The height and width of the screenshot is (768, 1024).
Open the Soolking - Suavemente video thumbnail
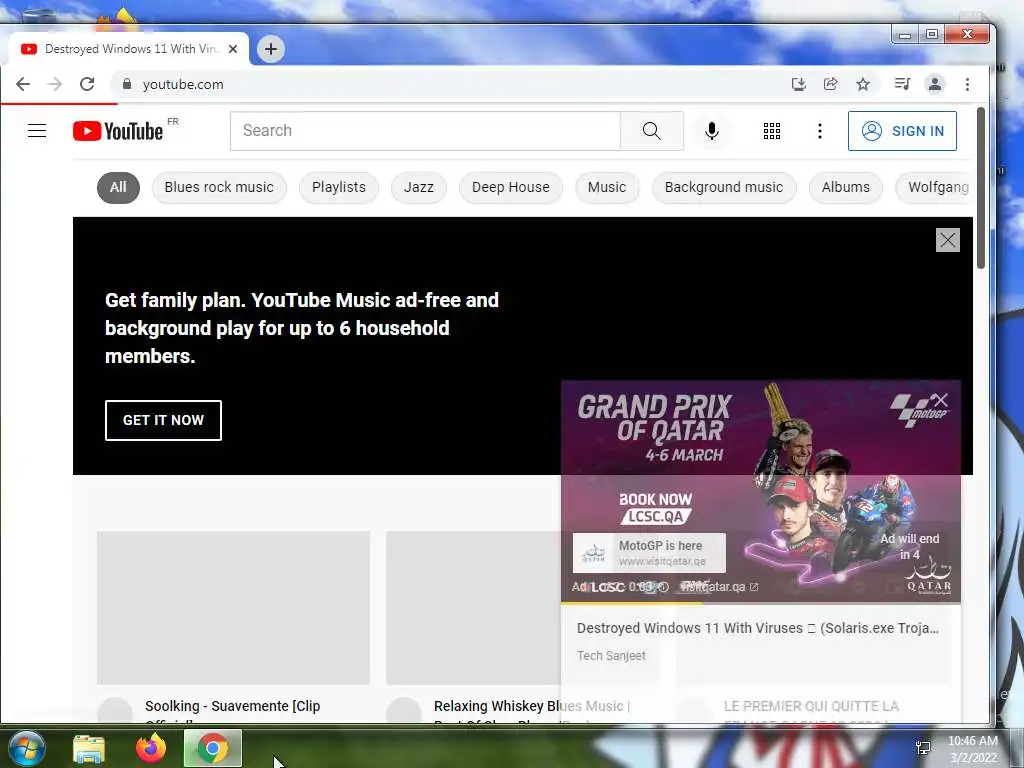coord(233,607)
